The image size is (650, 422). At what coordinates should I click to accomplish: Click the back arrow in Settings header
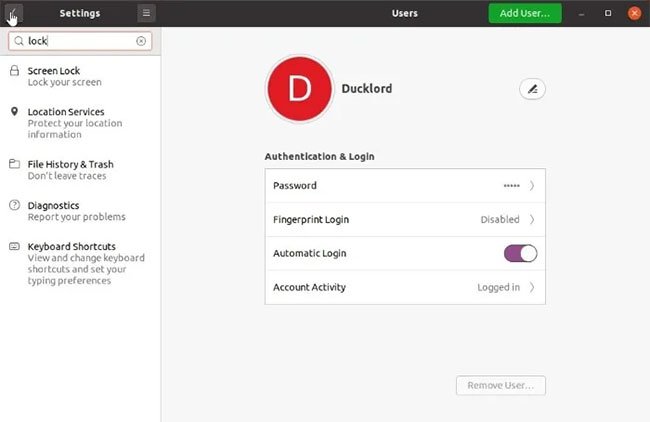(14, 13)
